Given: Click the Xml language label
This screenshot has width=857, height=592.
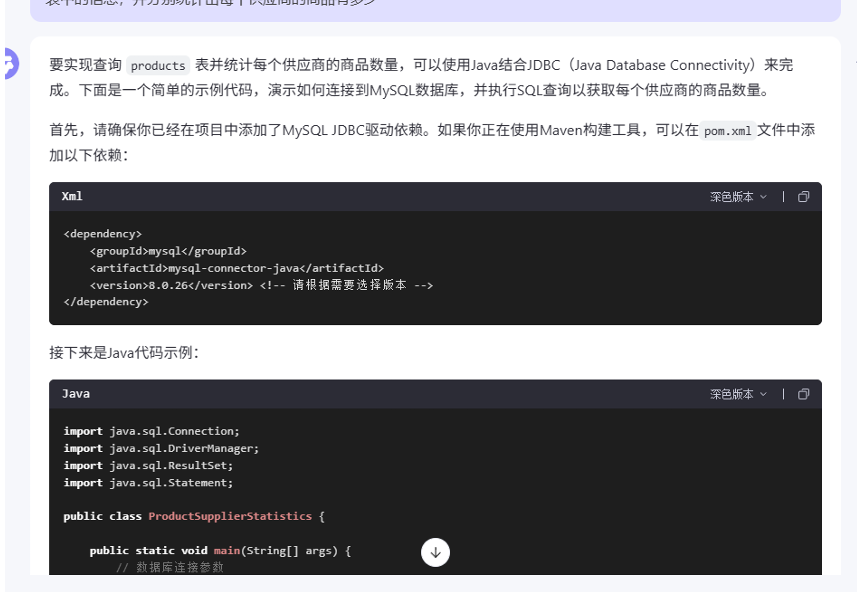Looking at the screenshot, I should tap(72, 197).
